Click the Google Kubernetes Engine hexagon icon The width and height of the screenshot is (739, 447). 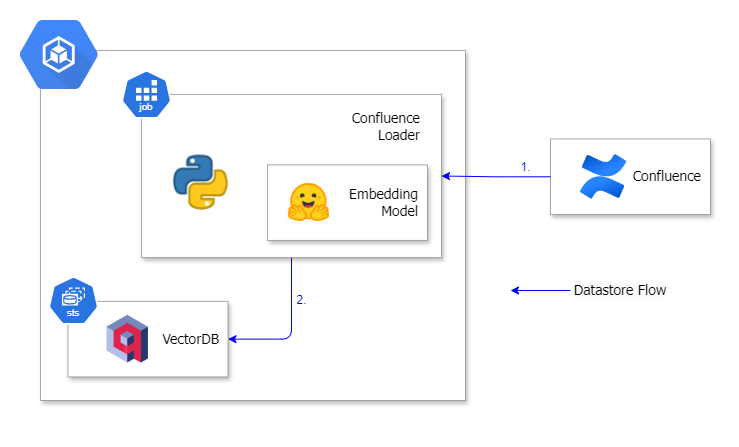(x=59, y=54)
